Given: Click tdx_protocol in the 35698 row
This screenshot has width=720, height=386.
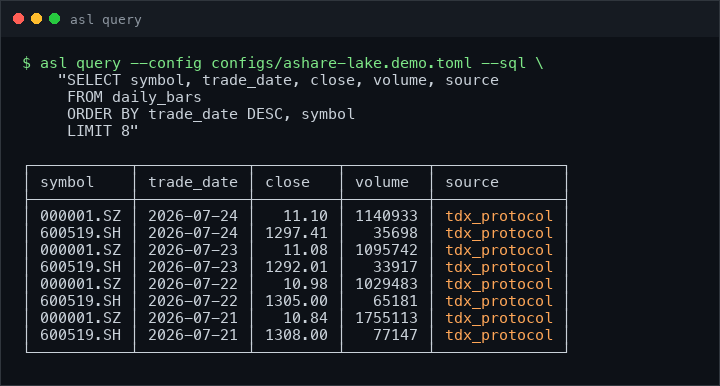Looking at the screenshot, I should click(x=499, y=234).
